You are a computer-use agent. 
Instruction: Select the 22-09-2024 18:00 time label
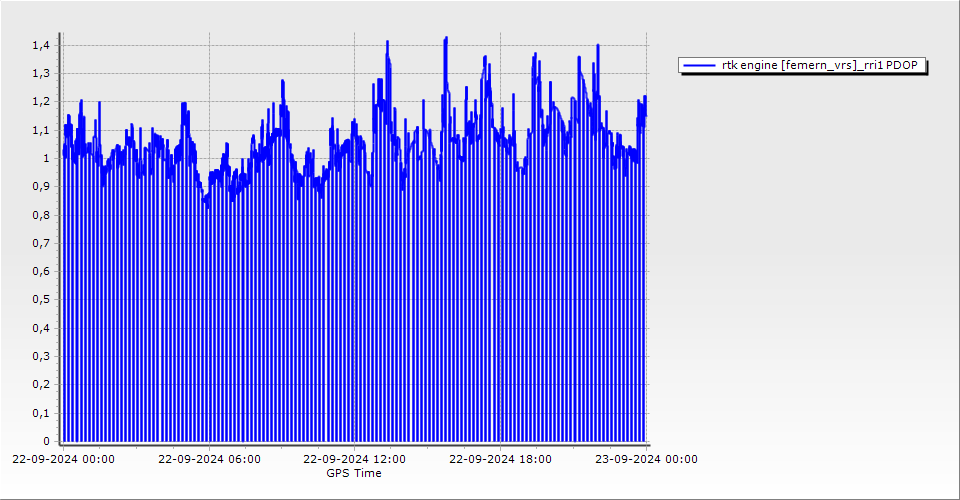pyautogui.click(x=500, y=460)
